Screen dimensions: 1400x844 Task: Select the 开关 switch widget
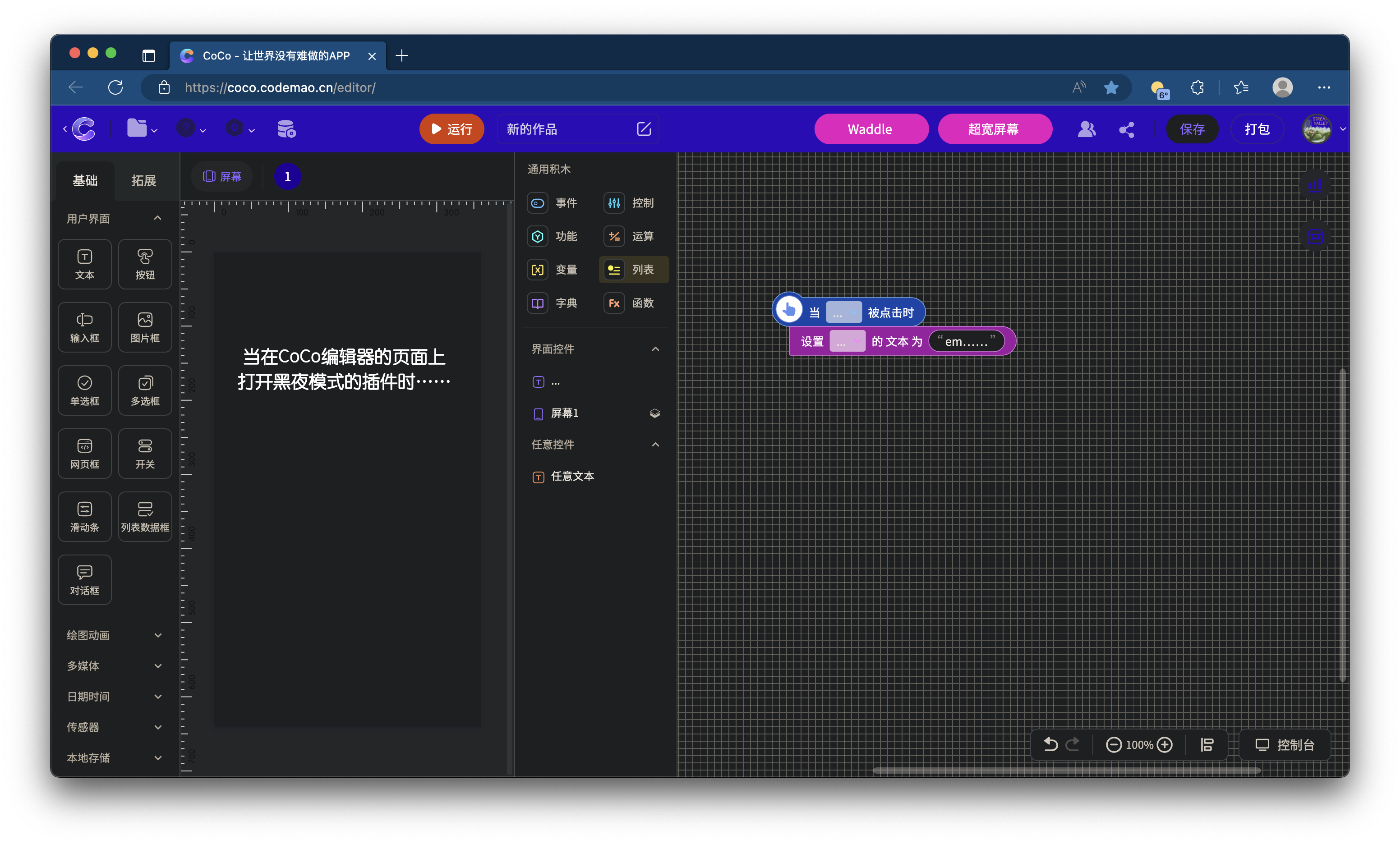point(145,453)
